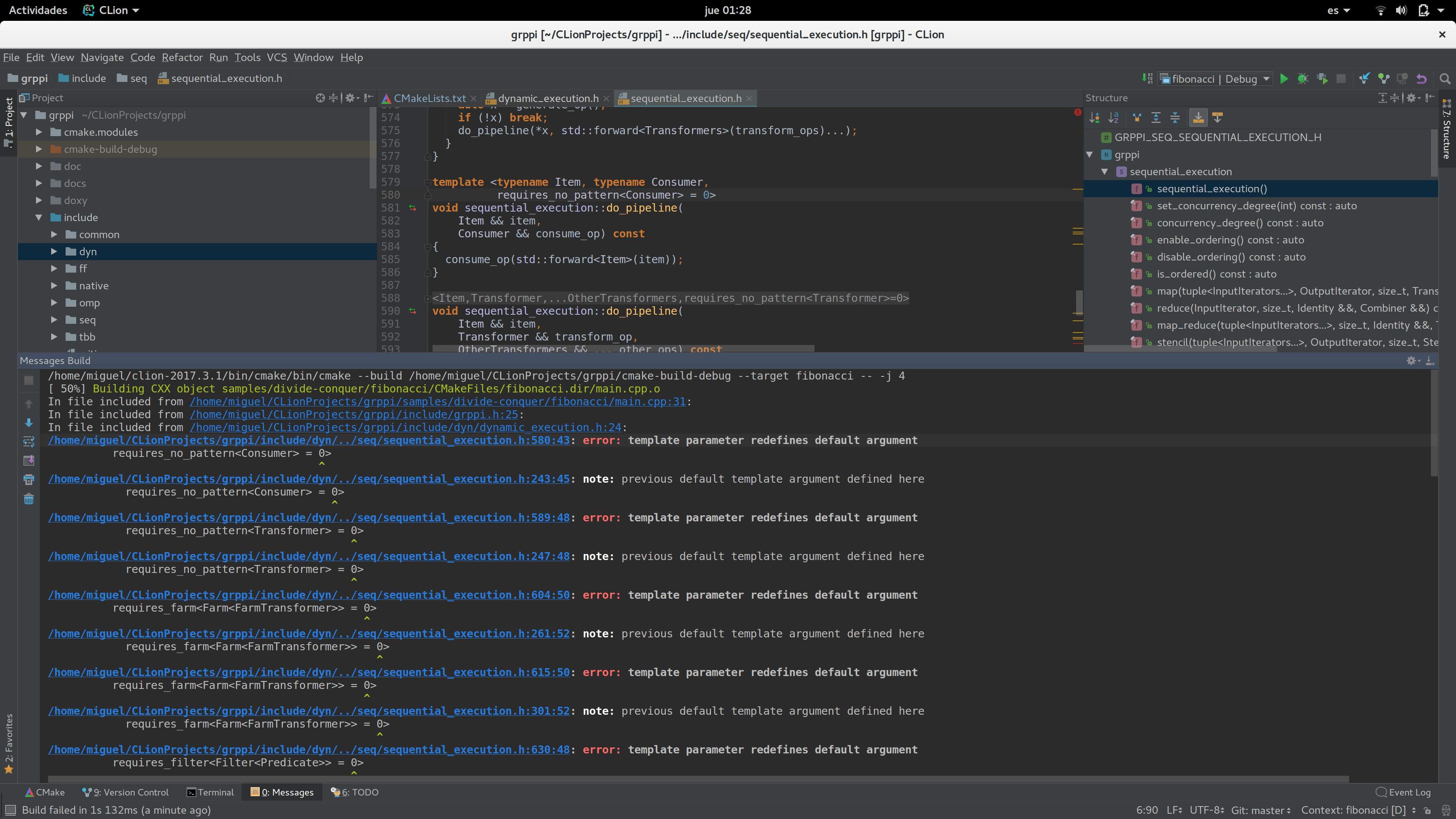Image resolution: width=1456 pixels, height=819 pixels.
Task: Open the fibonacci | Debug configuration dropdown
Action: tap(1214, 78)
